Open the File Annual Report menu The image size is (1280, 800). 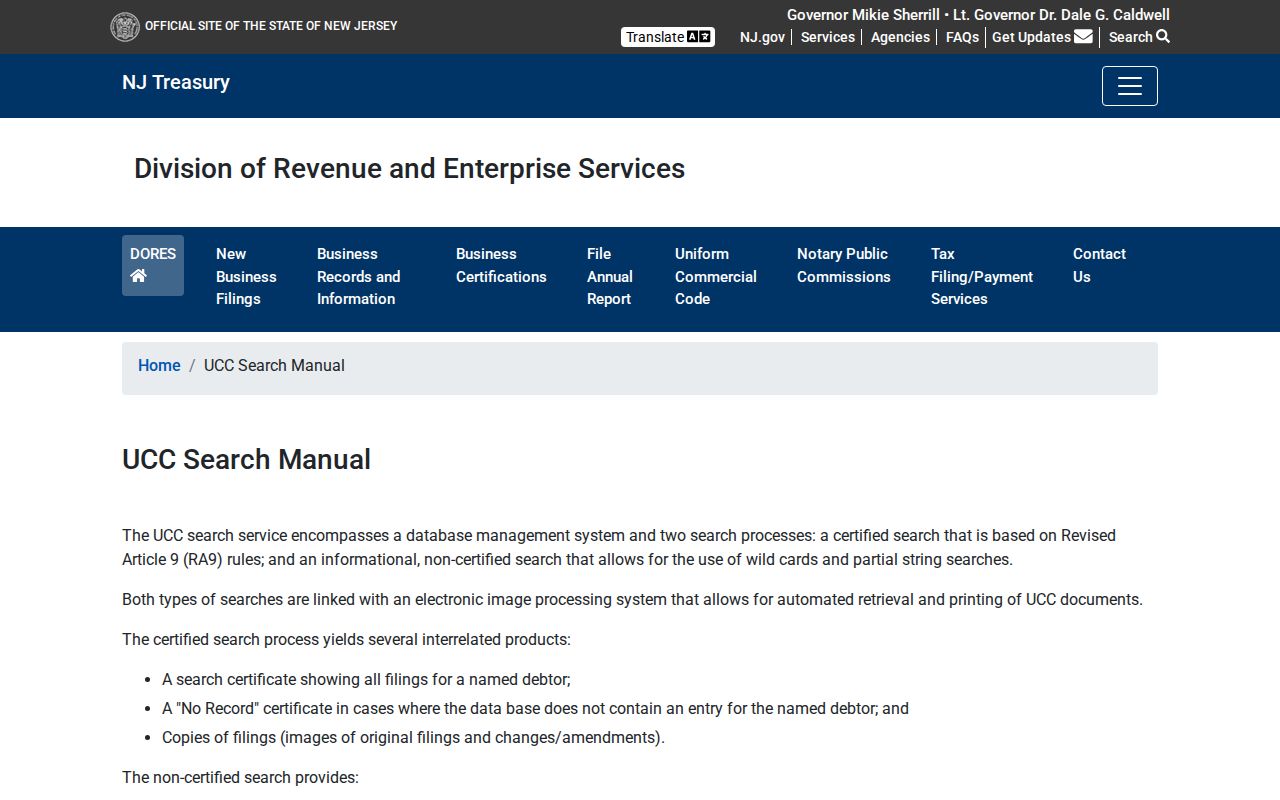click(610, 277)
